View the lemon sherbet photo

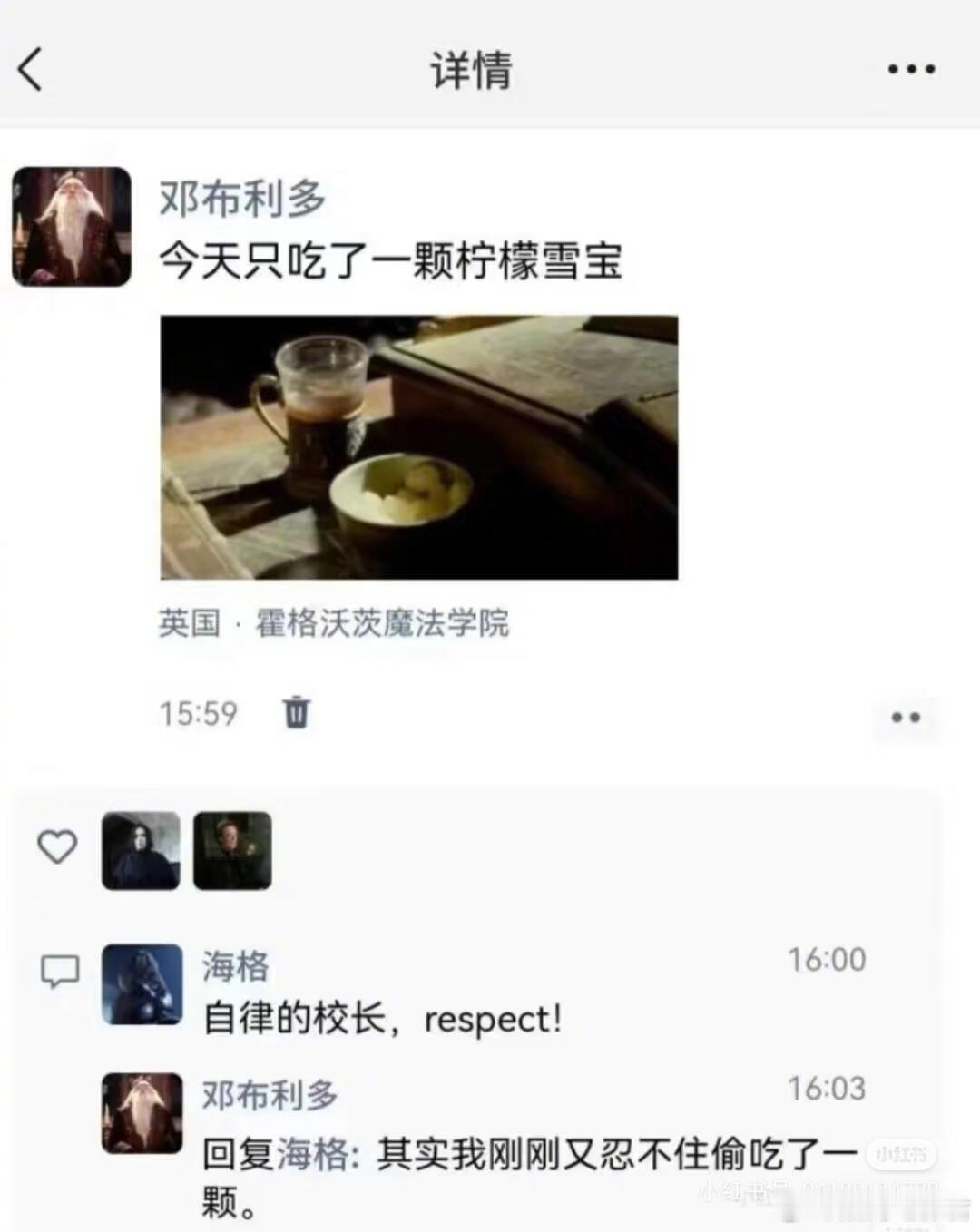[419, 447]
